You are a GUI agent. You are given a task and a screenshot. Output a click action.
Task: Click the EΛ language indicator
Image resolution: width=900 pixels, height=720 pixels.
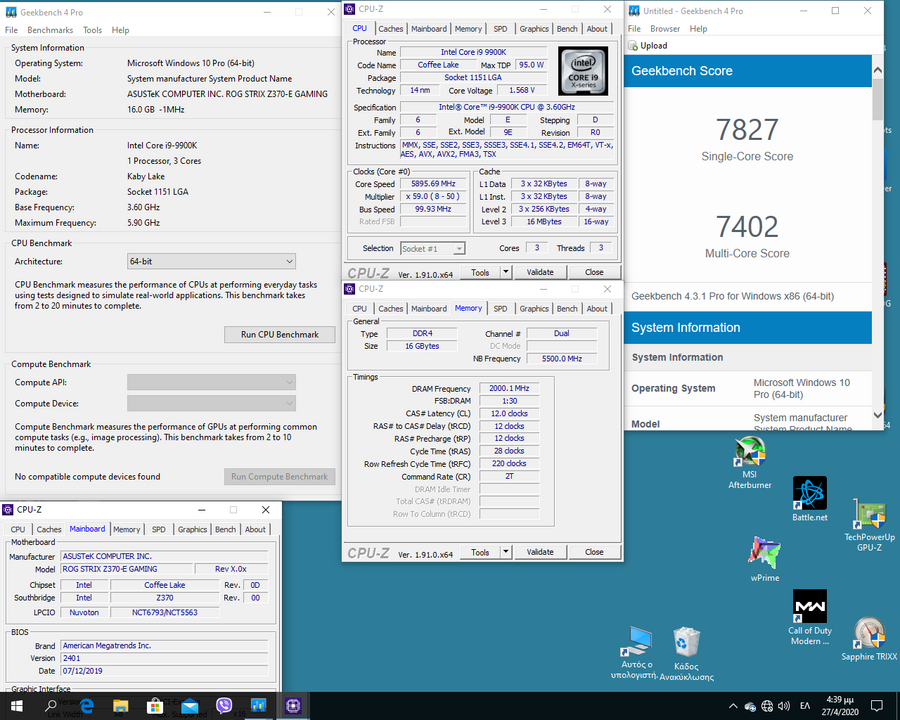click(x=805, y=706)
